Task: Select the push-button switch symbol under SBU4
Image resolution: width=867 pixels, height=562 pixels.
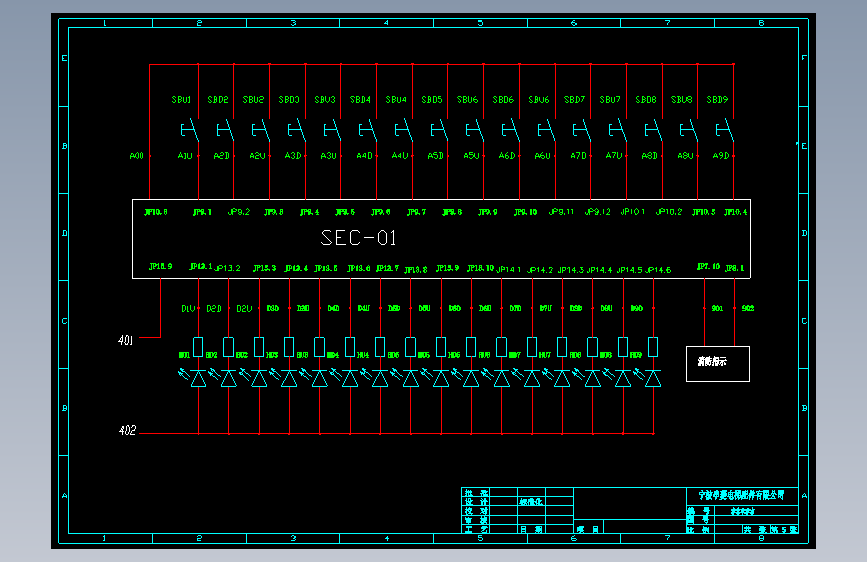Action: click(x=404, y=130)
